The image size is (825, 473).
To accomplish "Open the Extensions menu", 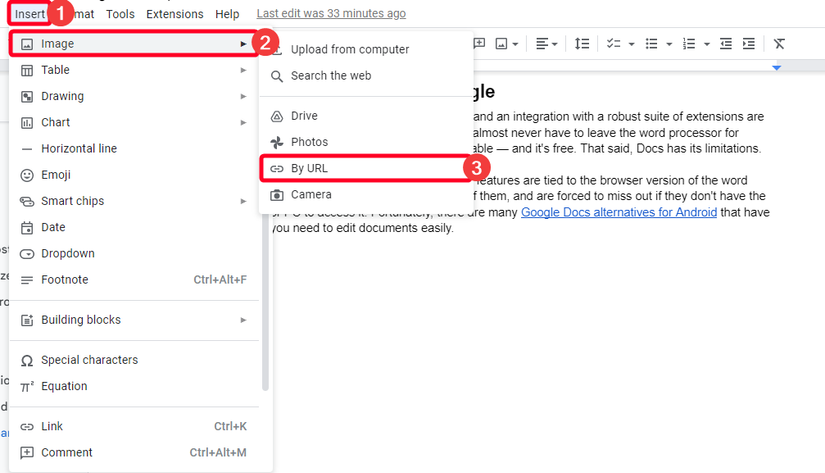I will pyautogui.click(x=174, y=14).
